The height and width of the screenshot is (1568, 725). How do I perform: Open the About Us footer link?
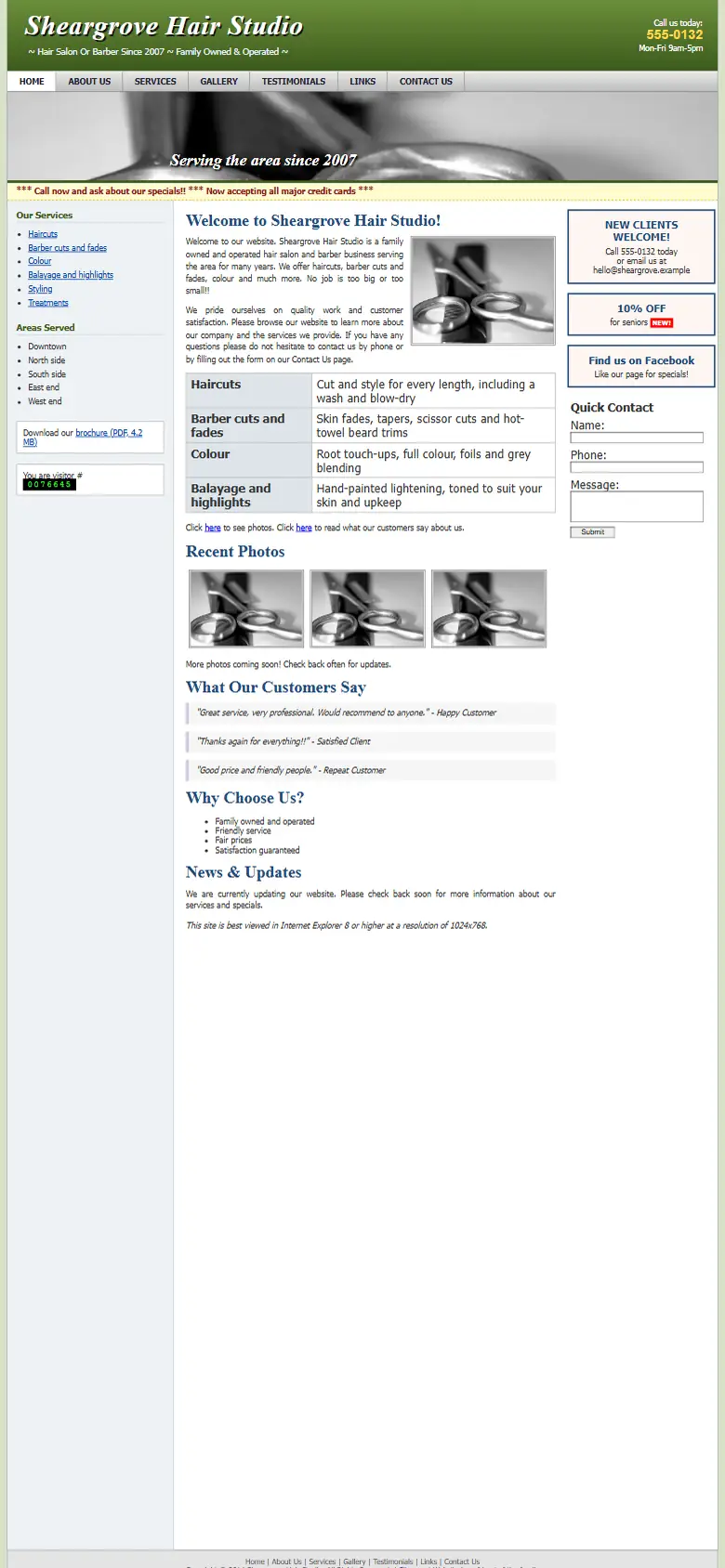coord(286,1561)
